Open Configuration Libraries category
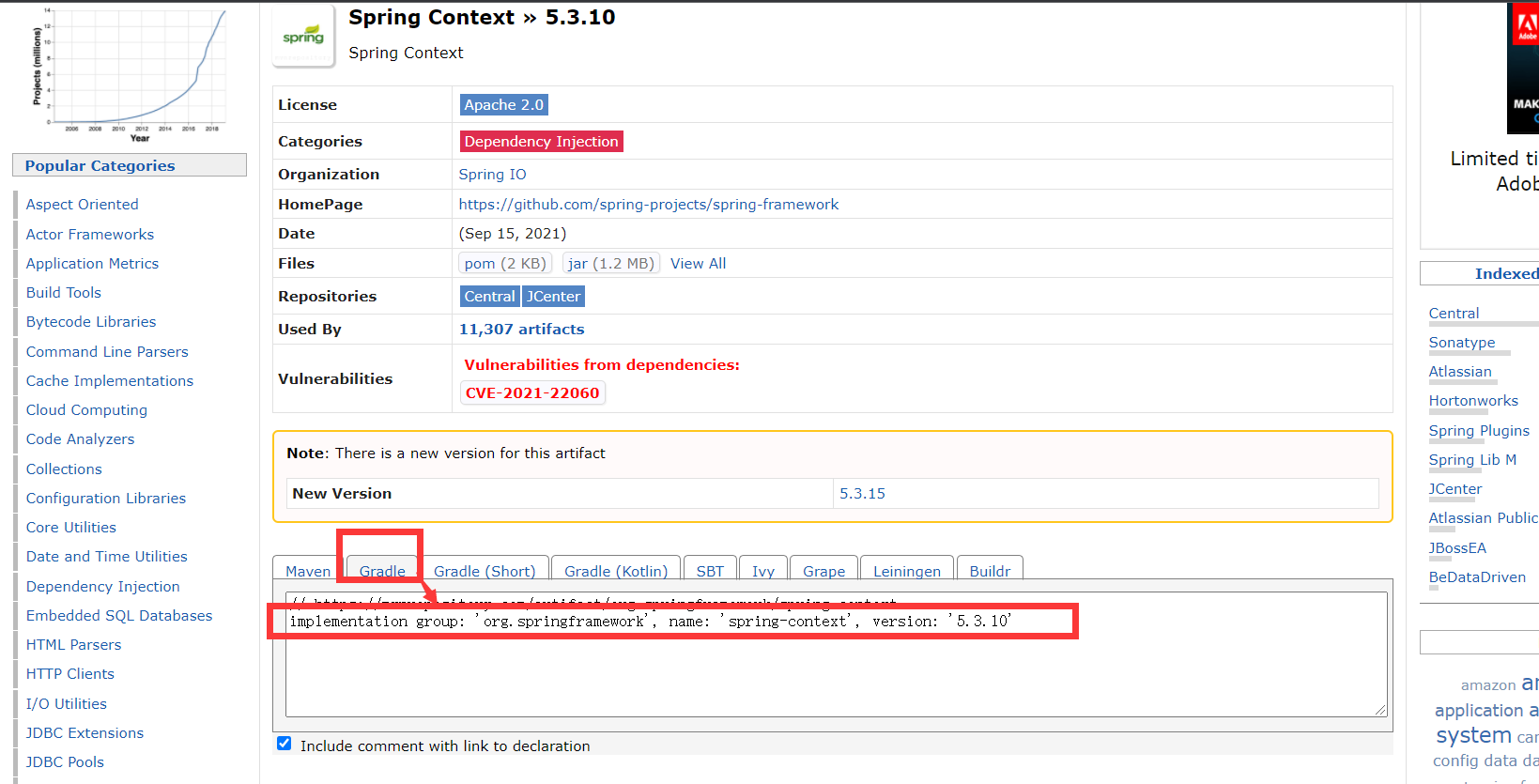Viewport: 1539px width, 784px height. [106, 499]
